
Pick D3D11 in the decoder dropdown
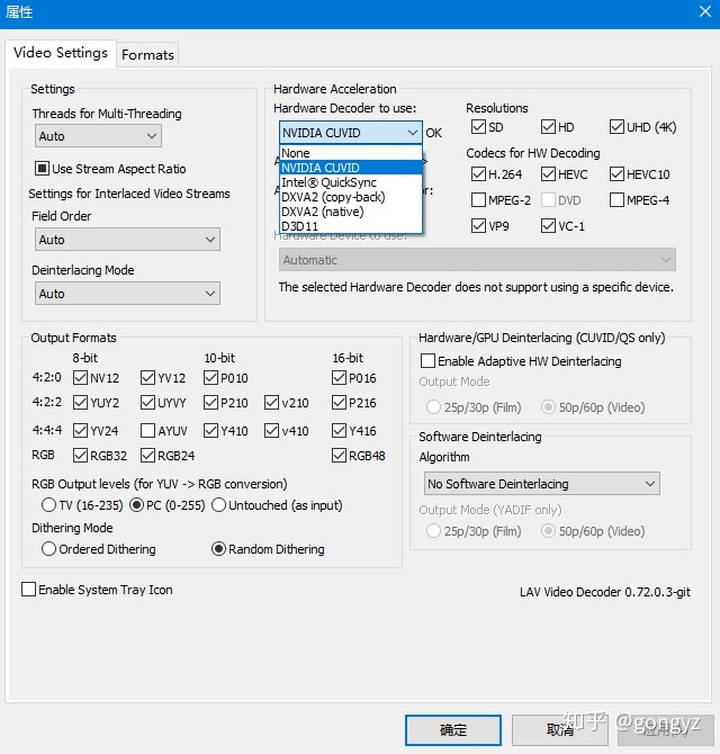pyautogui.click(x=300, y=226)
